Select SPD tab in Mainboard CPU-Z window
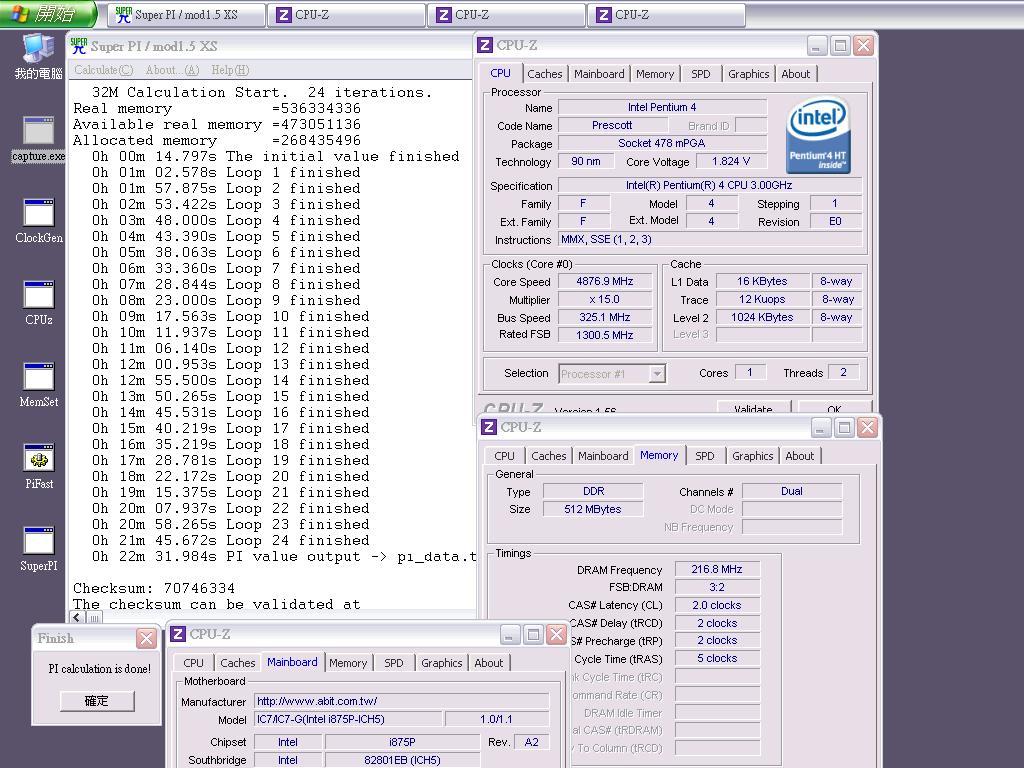The image size is (1024, 768). (x=394, y=663)
